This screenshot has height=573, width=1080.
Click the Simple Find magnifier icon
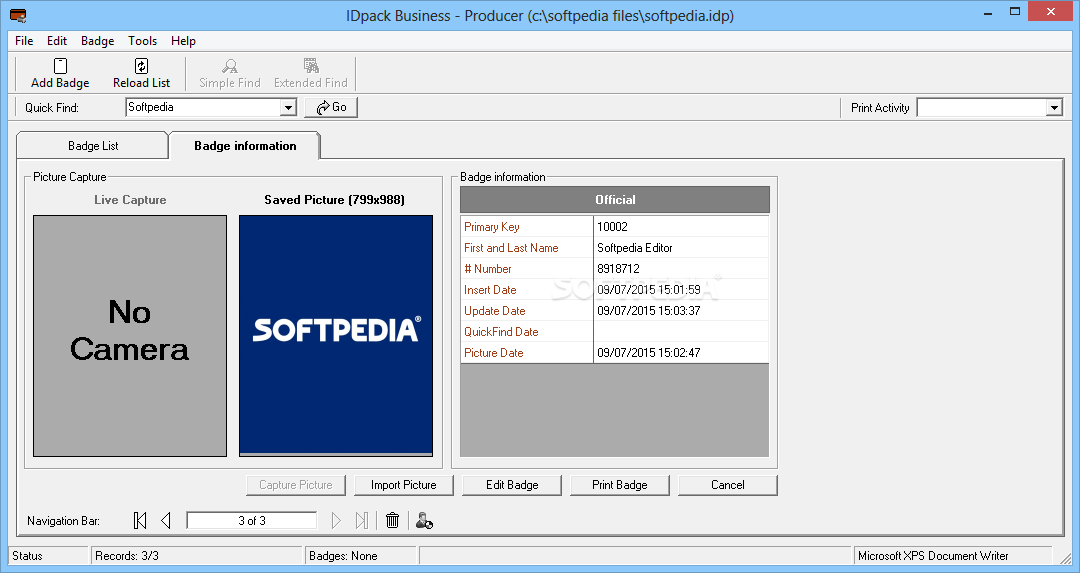pos(230,66)
